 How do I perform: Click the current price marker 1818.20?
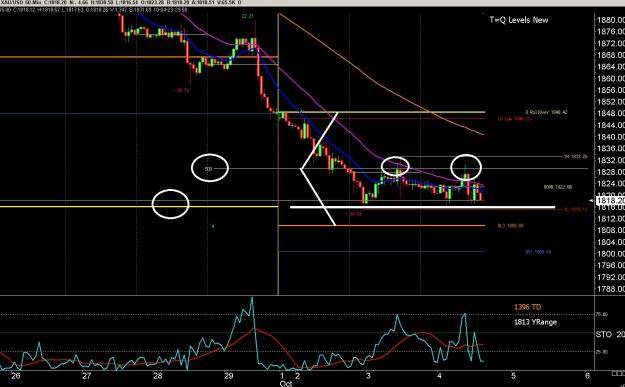pos(611,201)
